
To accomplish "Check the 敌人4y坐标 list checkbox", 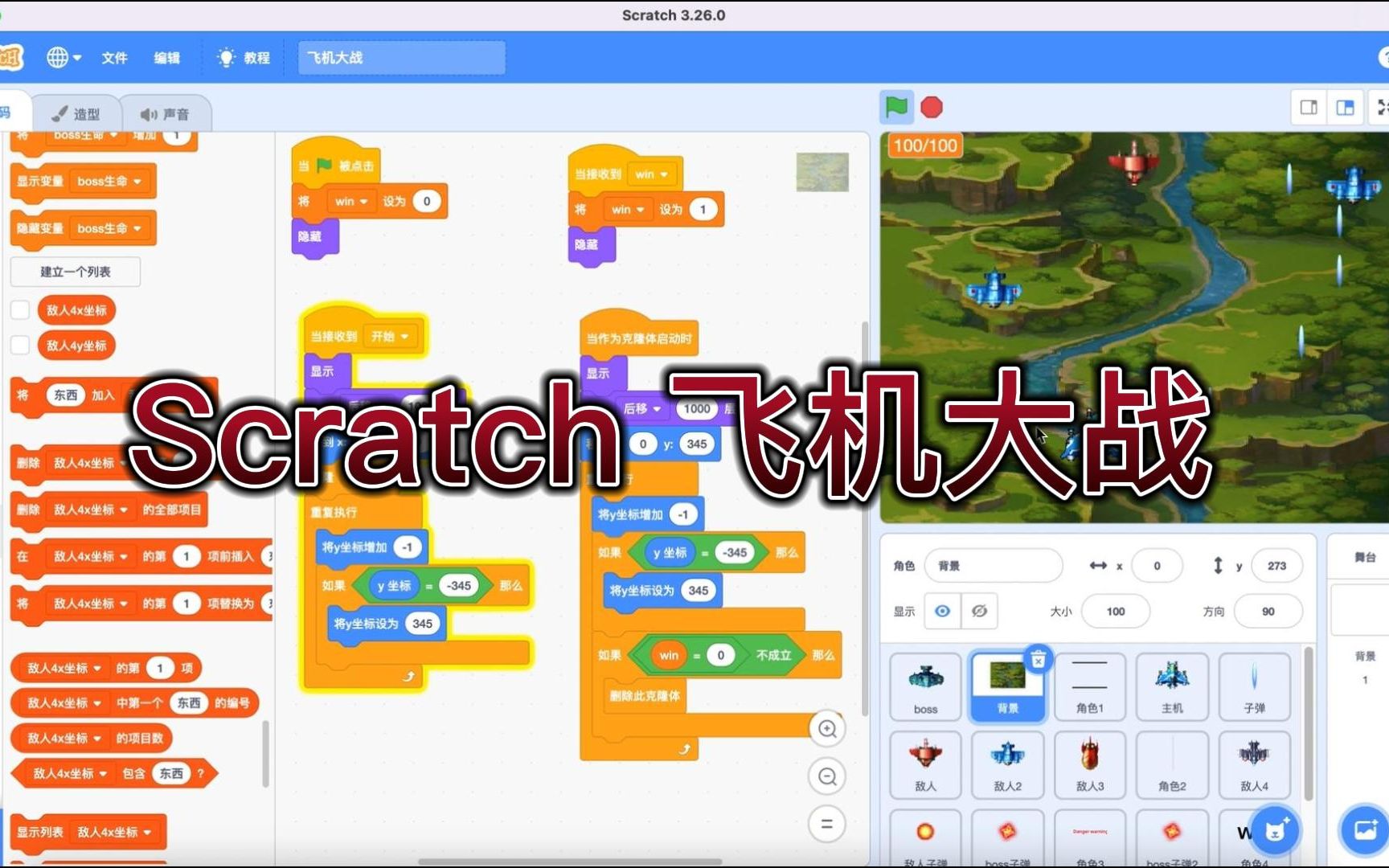I will 20,346.
